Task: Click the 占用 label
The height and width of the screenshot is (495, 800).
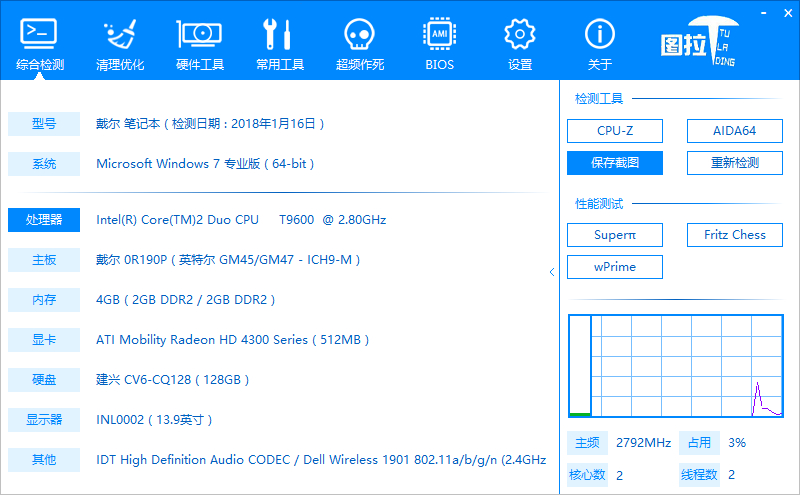Action: (699, 443)
